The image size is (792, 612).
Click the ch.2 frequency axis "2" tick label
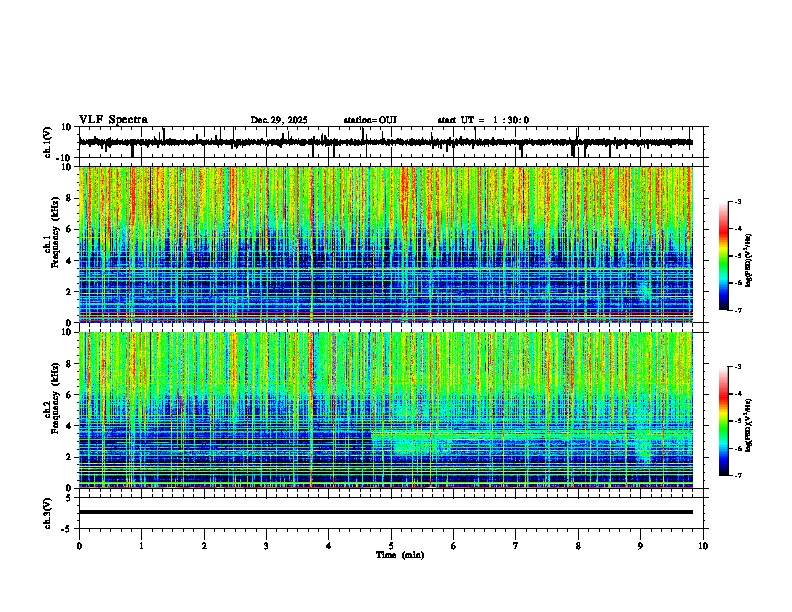click(70, 457)
